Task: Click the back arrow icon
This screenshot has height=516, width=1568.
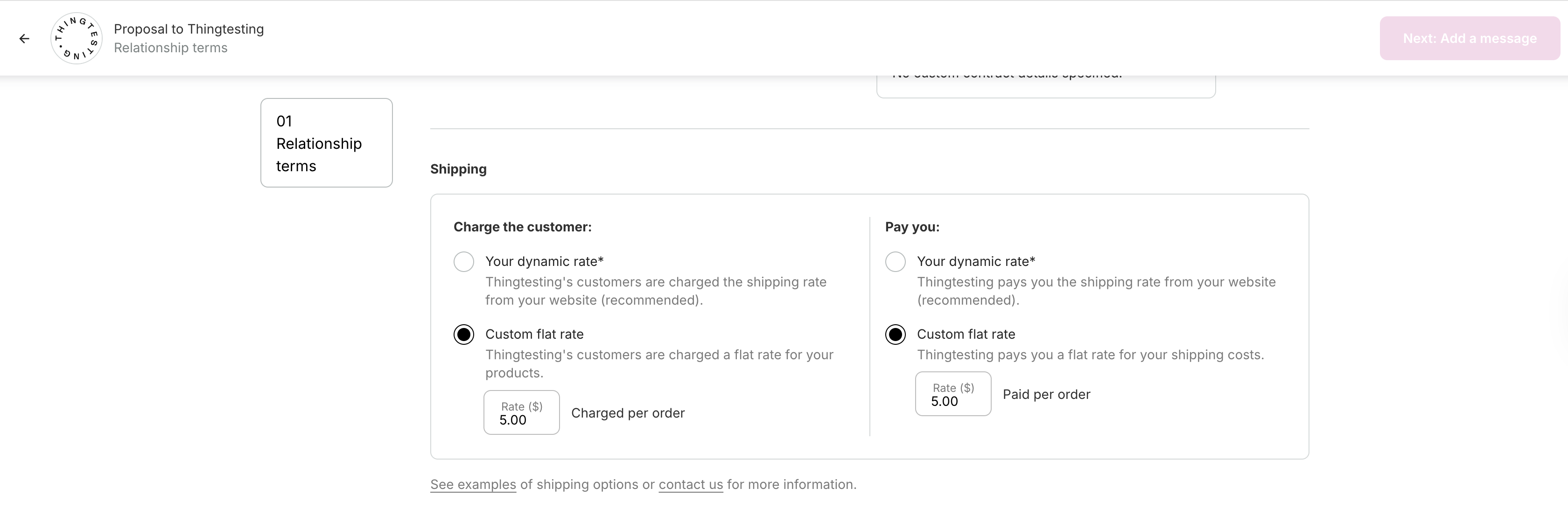Action: click(24, 38)
